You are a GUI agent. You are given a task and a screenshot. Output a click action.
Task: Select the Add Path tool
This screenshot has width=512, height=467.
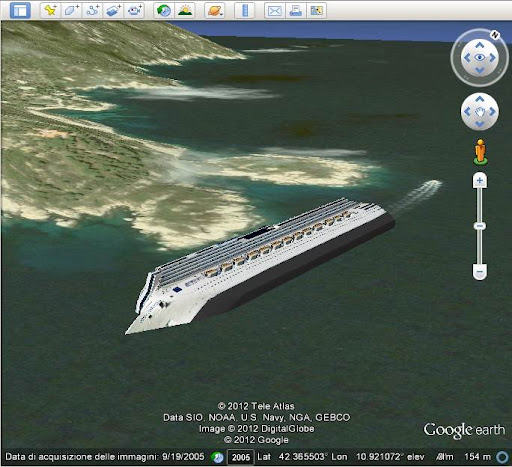click(x=92, y=10)
